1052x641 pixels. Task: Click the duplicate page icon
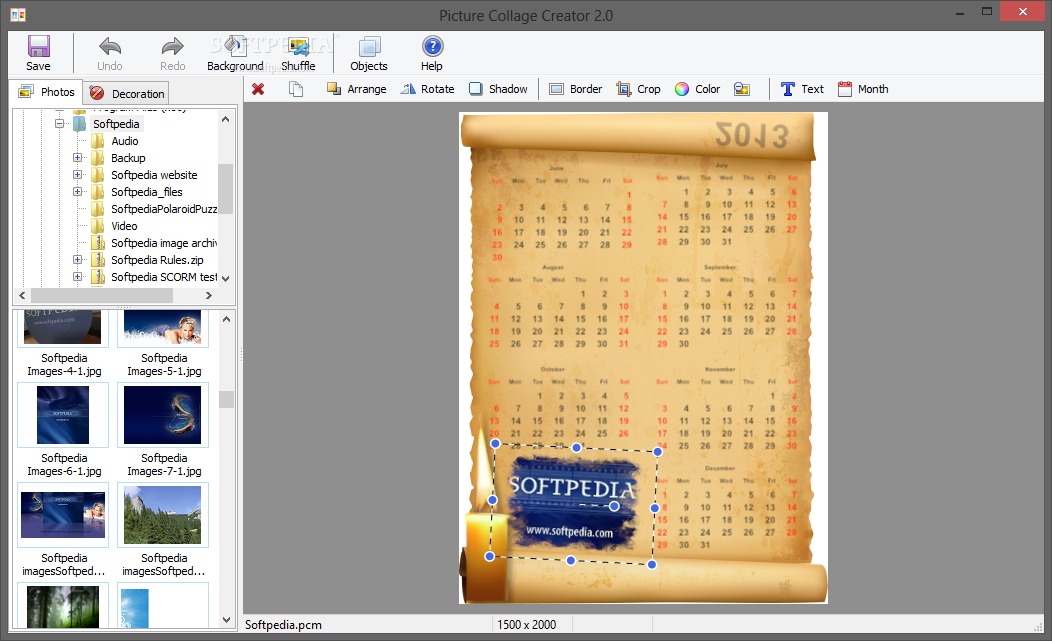(296, 89)
